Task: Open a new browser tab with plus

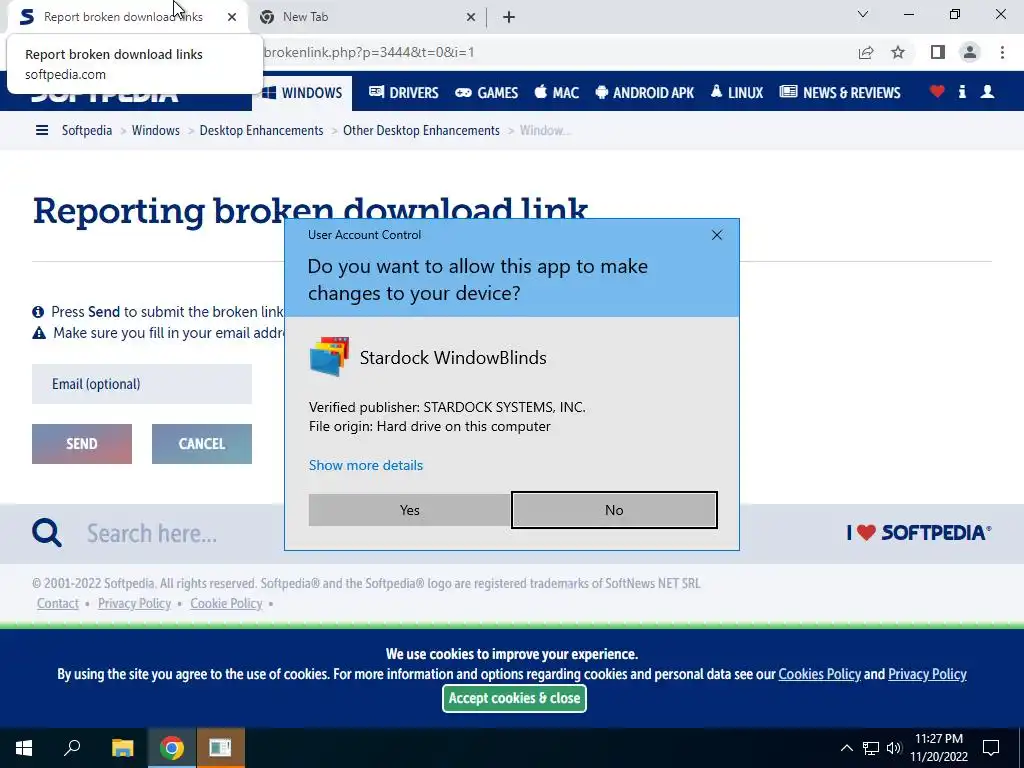Action: 509,17
